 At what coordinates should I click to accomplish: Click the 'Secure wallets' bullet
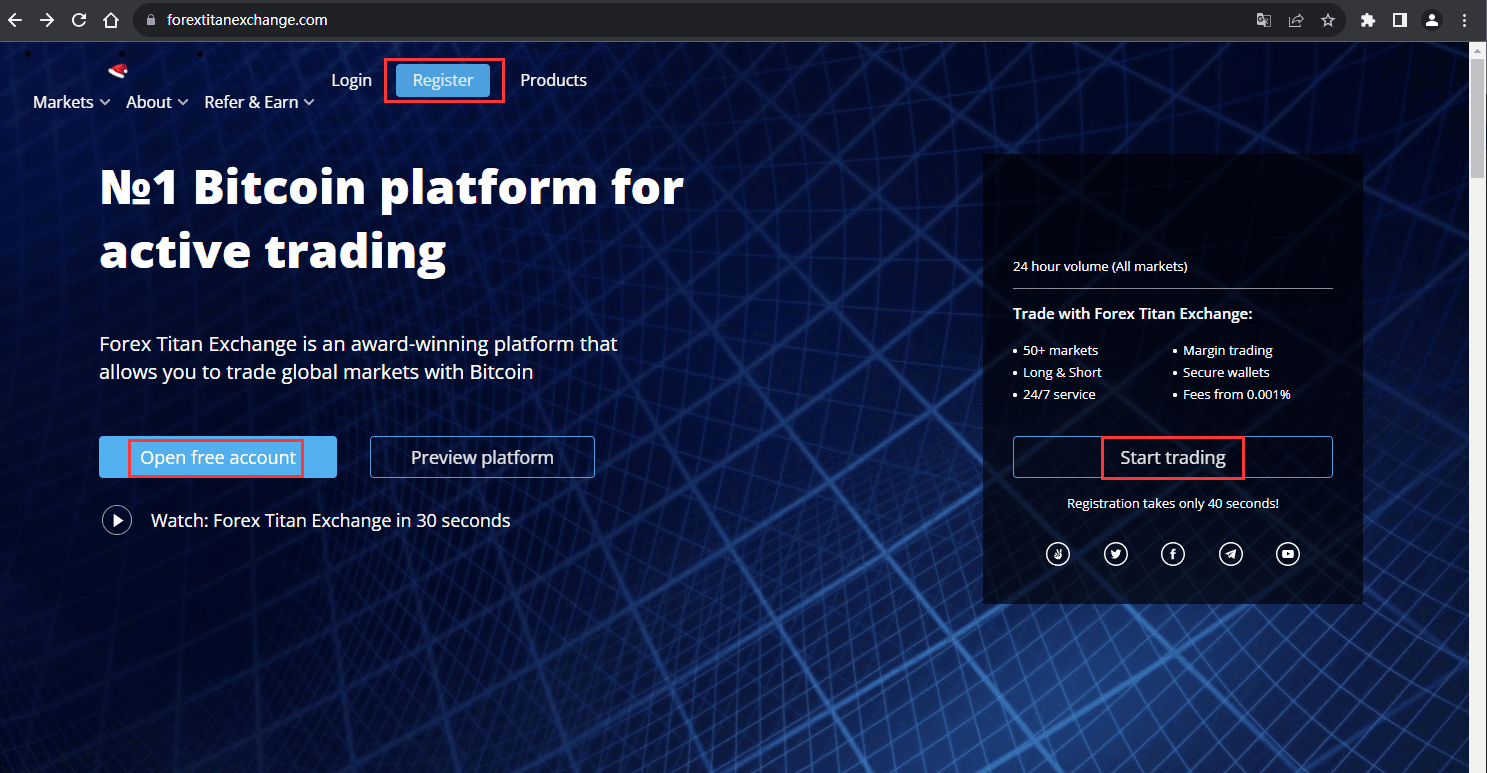tap(1226, 372)
